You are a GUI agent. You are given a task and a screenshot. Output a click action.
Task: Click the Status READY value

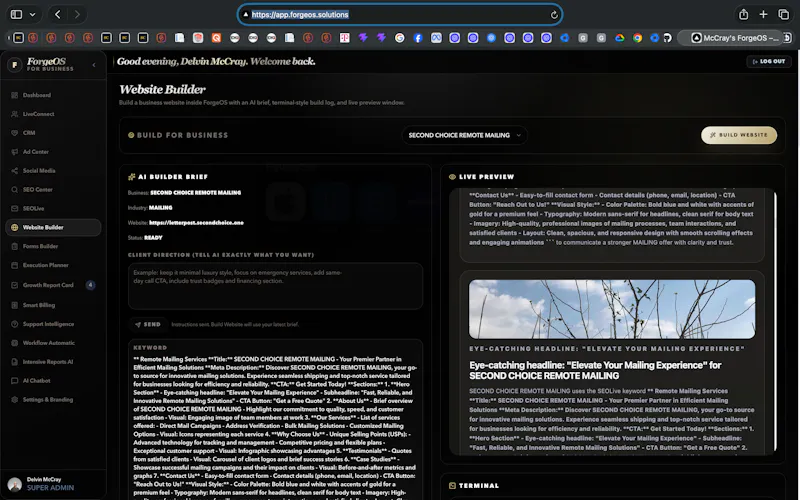point(153,238)
